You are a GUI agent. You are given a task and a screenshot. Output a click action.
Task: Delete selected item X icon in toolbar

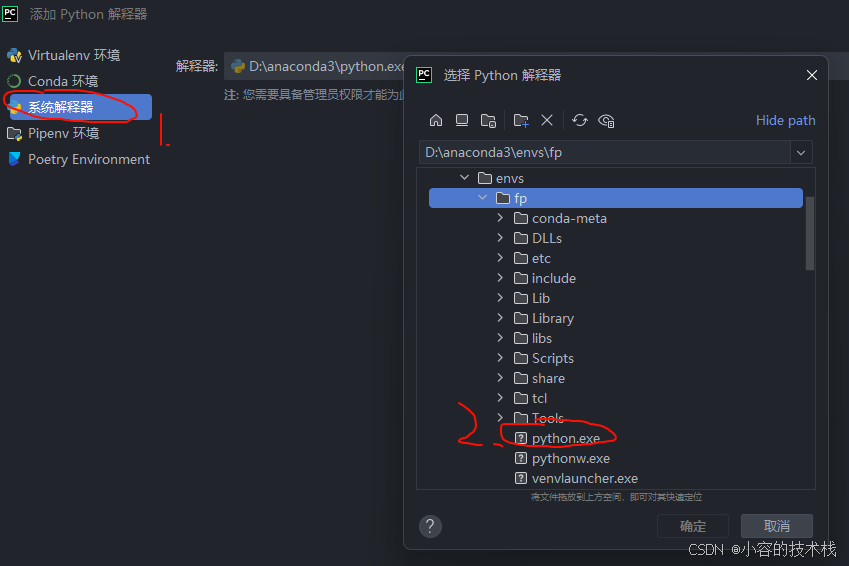click(x=547, y=120)
